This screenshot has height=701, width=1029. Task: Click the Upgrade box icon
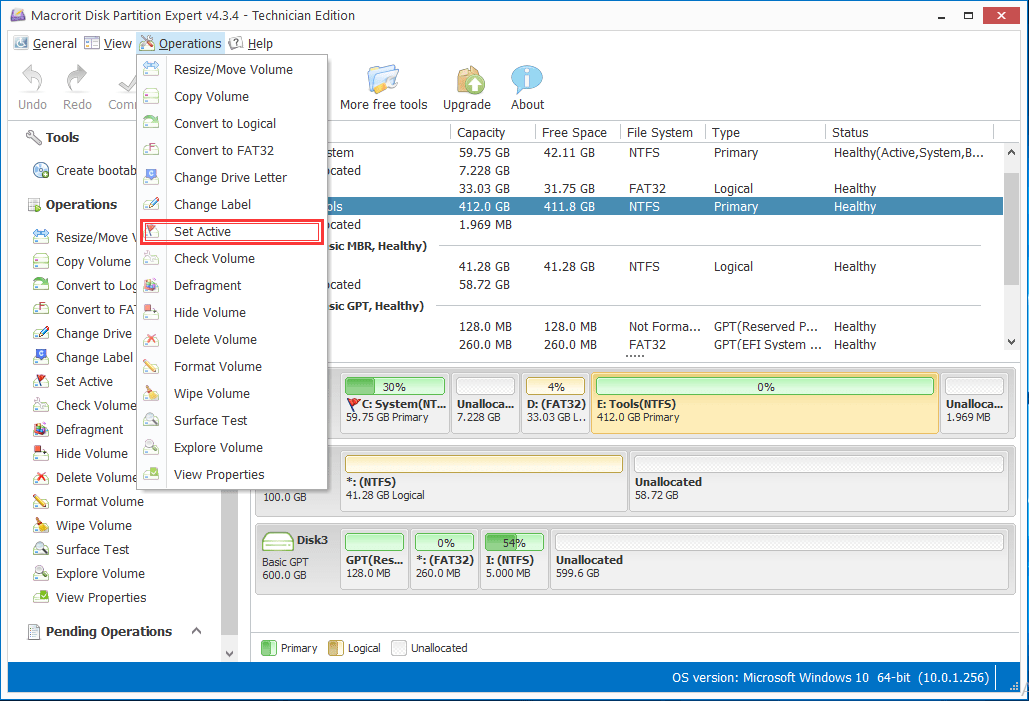point(470,79)
